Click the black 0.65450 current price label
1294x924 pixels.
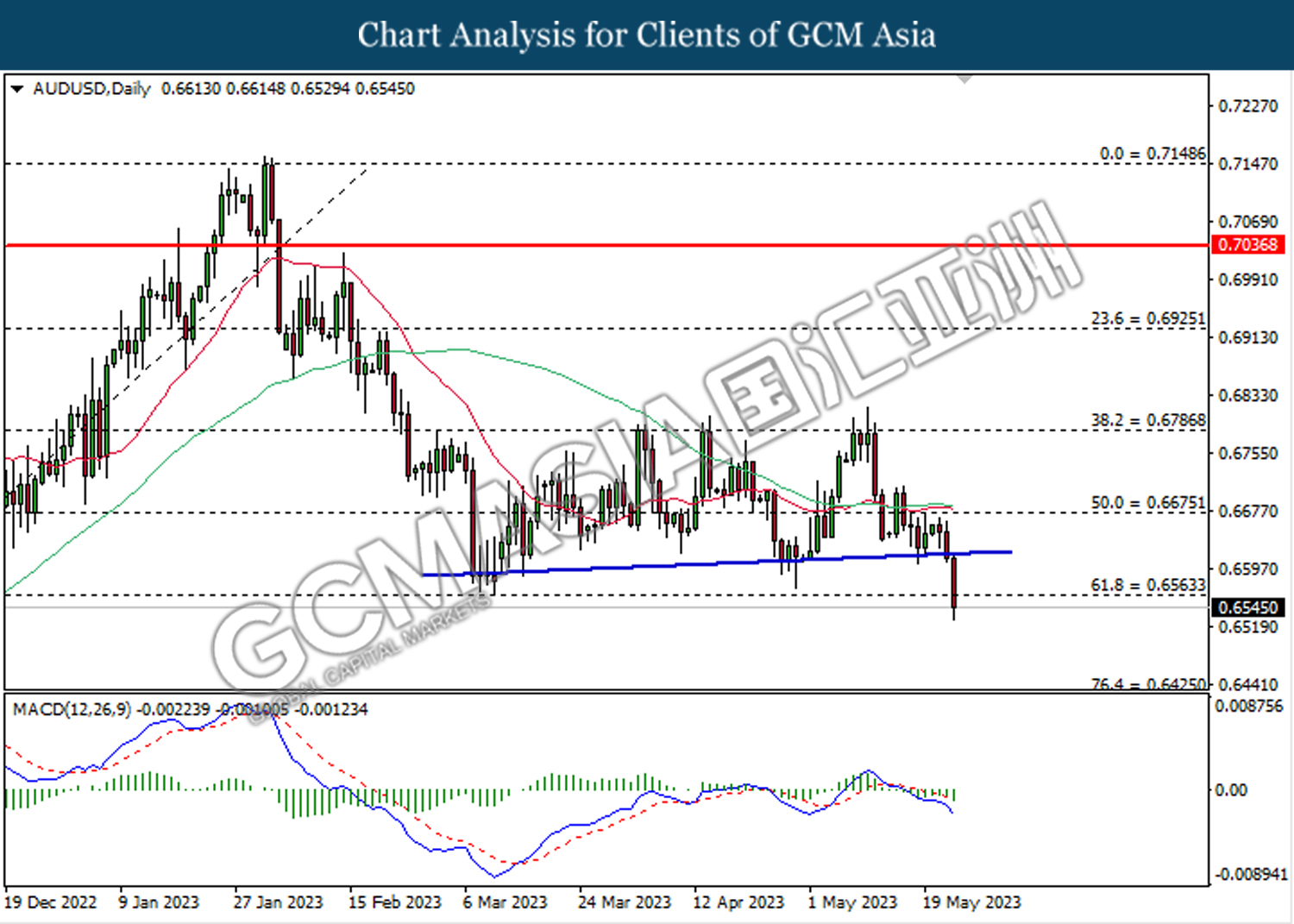[x=1247, y=607]
